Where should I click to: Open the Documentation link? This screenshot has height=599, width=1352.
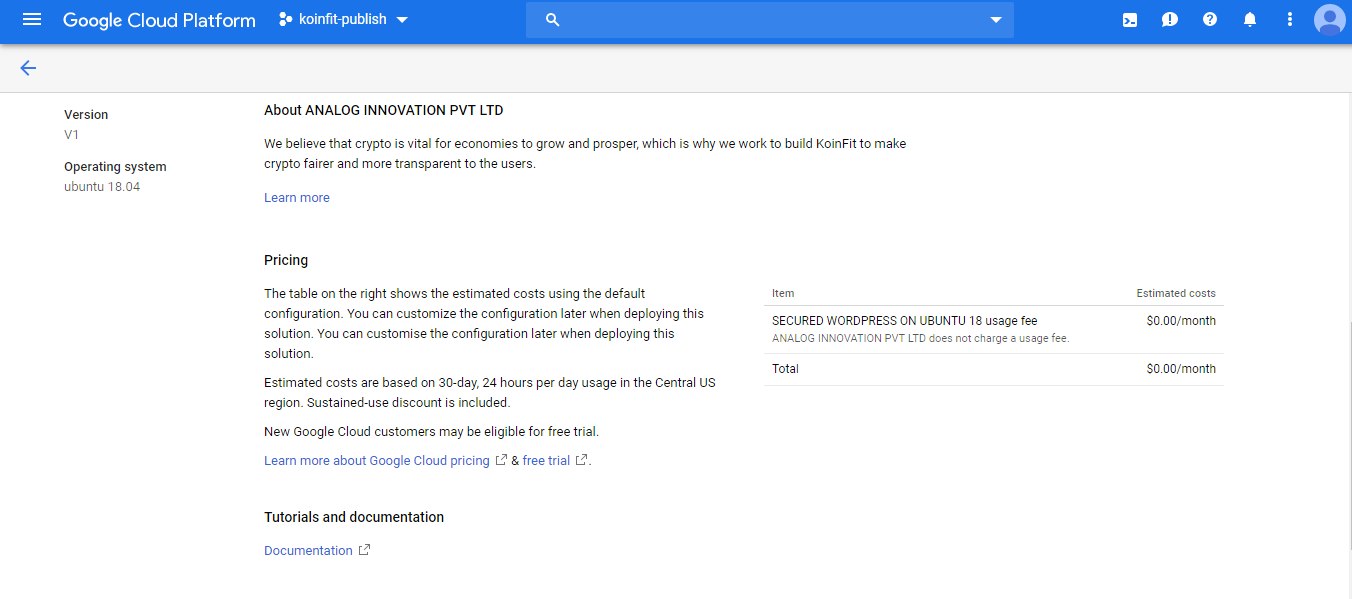[308, 551]
